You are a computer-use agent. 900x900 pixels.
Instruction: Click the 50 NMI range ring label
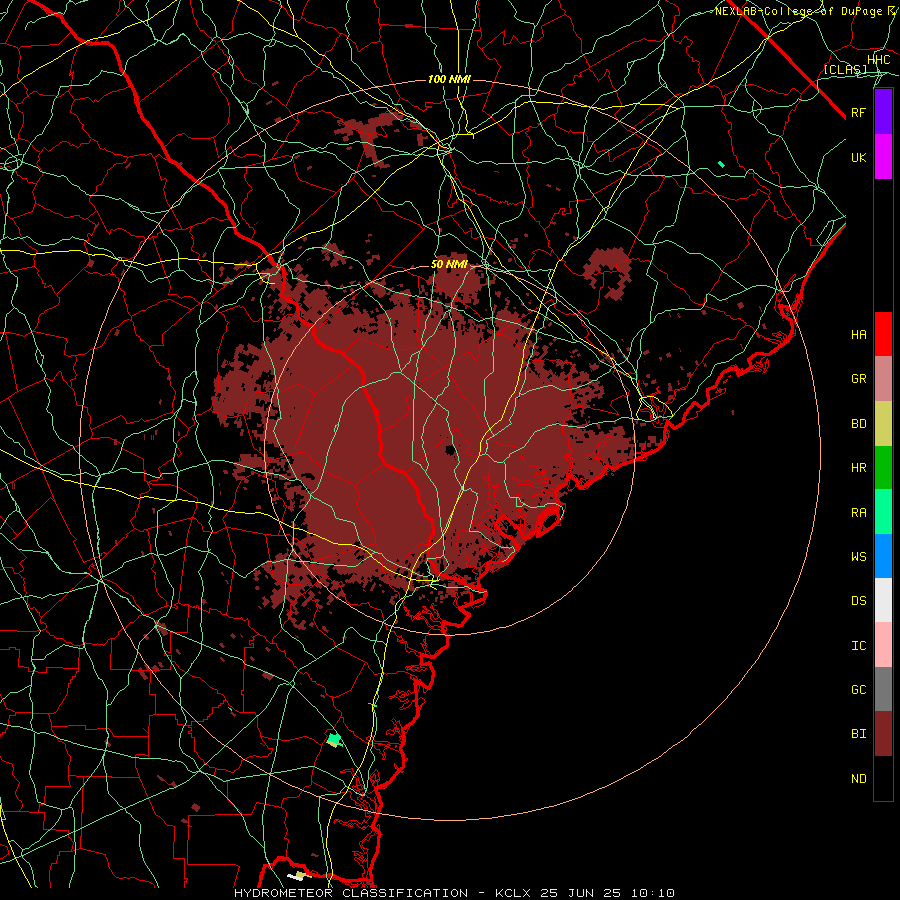click(449, 264)
